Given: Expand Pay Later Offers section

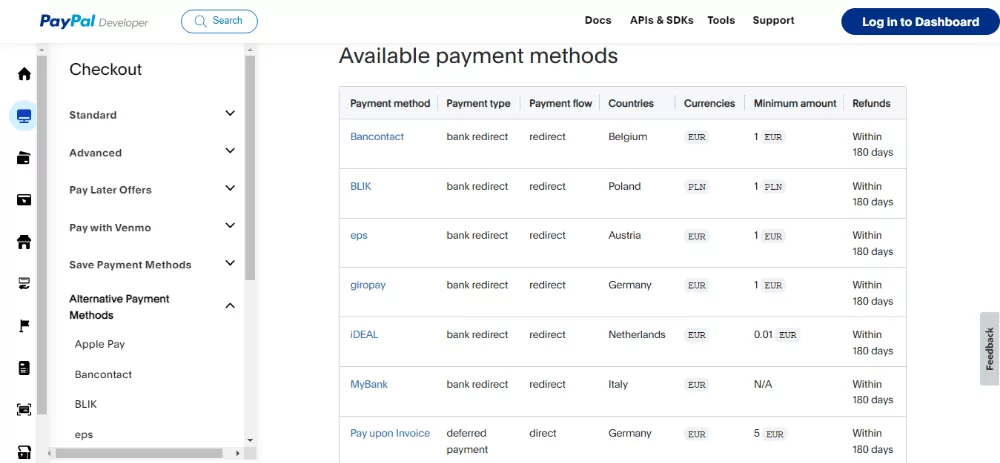Looking at the screenshot, I should 230,188.
